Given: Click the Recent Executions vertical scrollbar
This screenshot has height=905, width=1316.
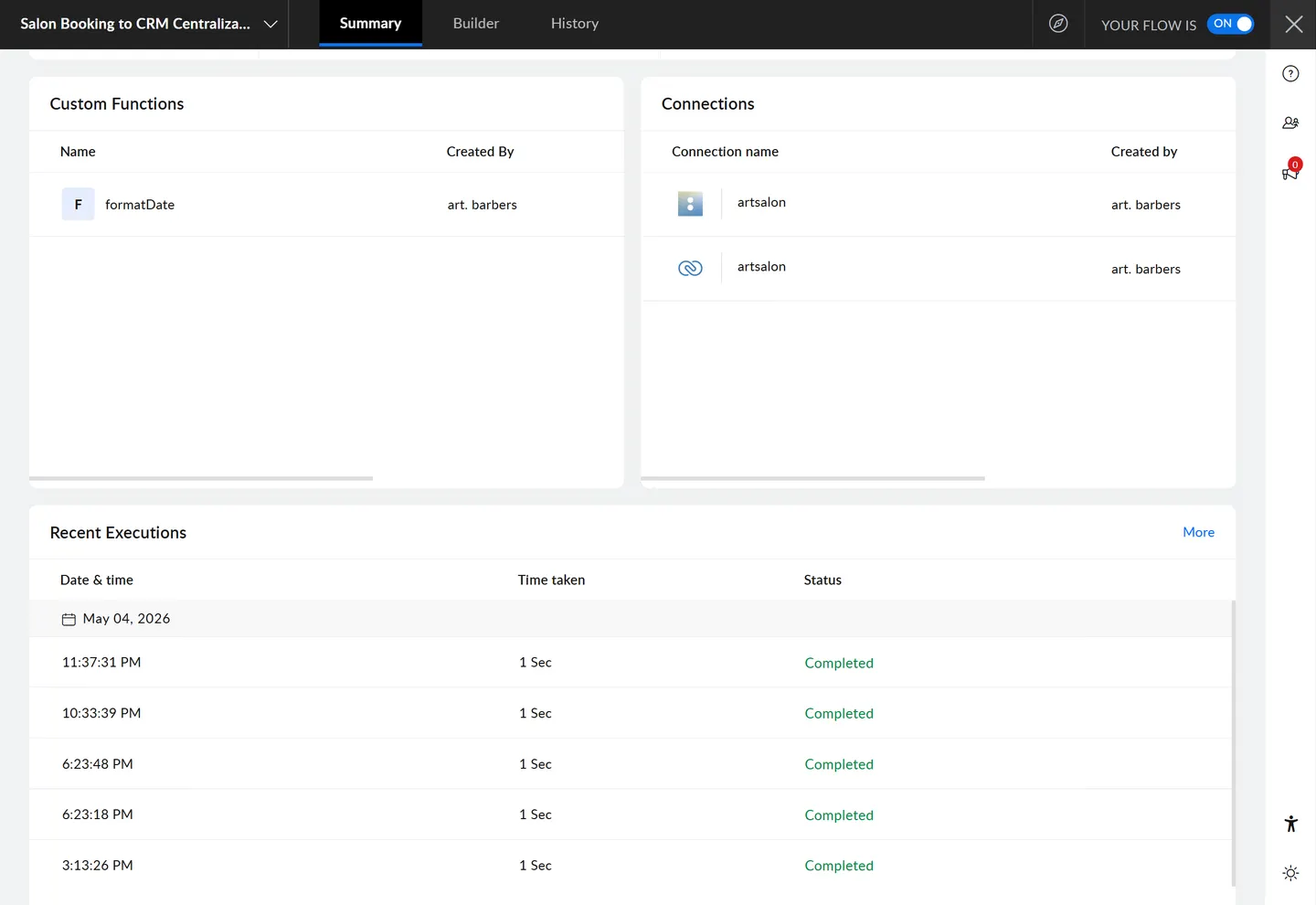Looking at the screenshot, I should 1233,742.
